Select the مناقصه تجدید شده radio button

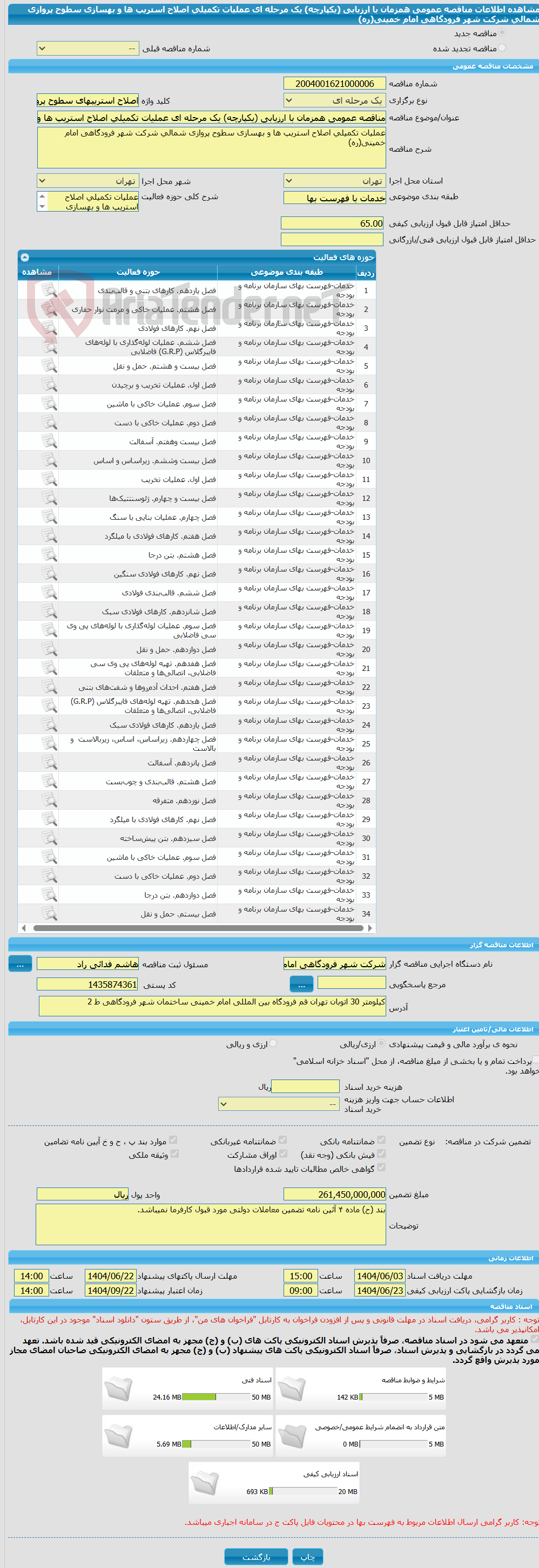pos(502,48)
